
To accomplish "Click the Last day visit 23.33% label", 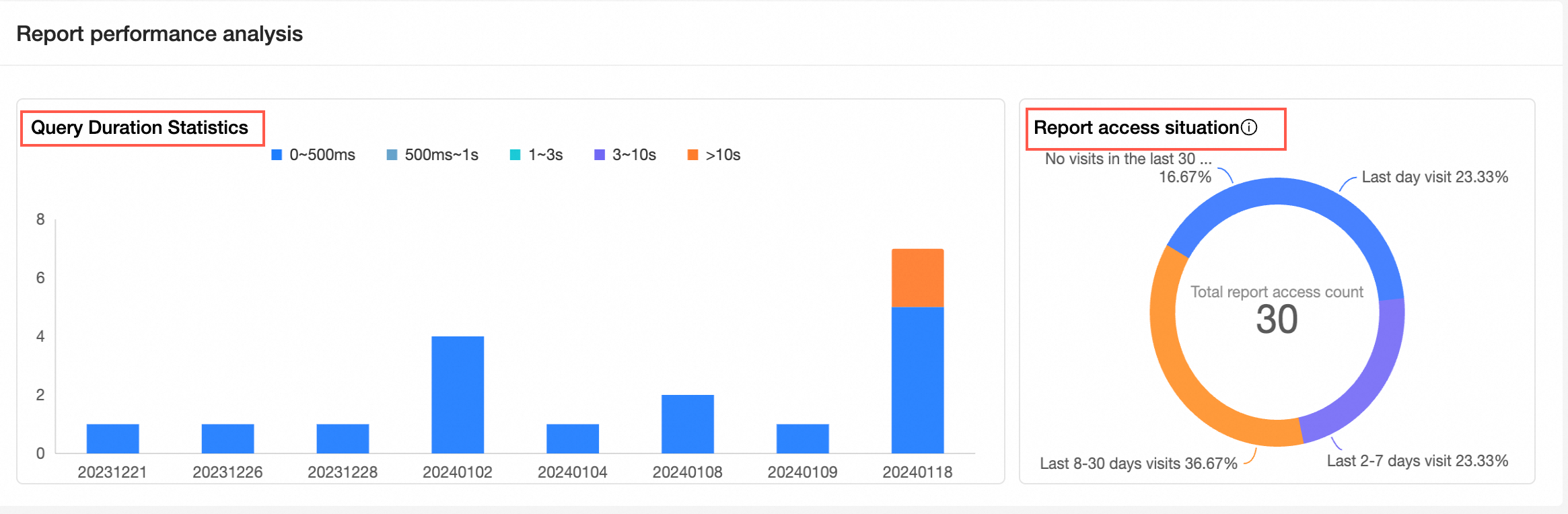I will point(1435,177).
